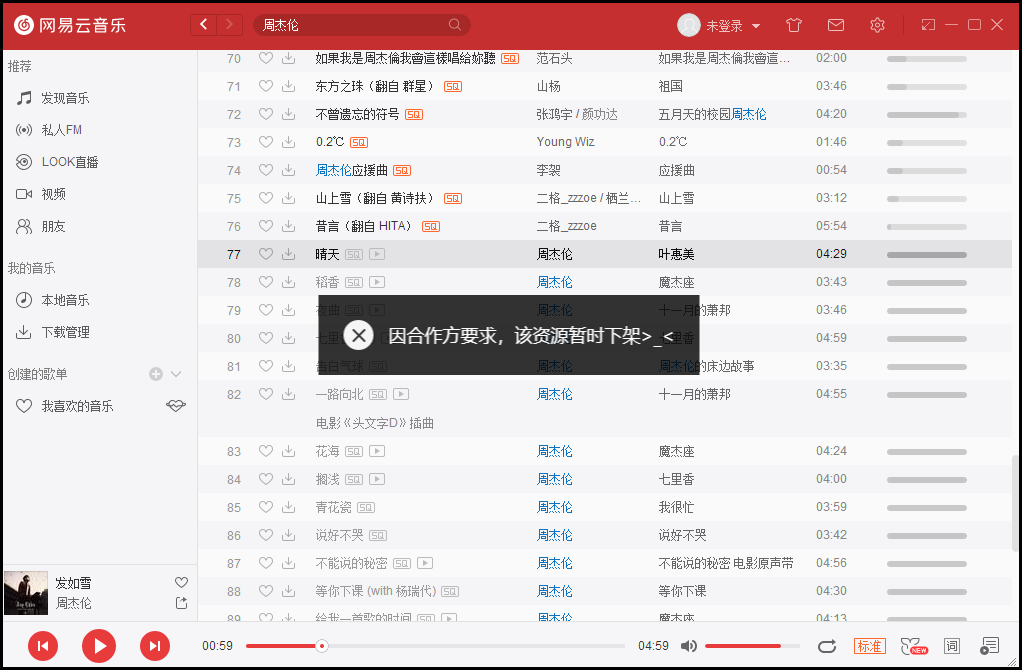Click the user avatar icon

coord(689,25)
